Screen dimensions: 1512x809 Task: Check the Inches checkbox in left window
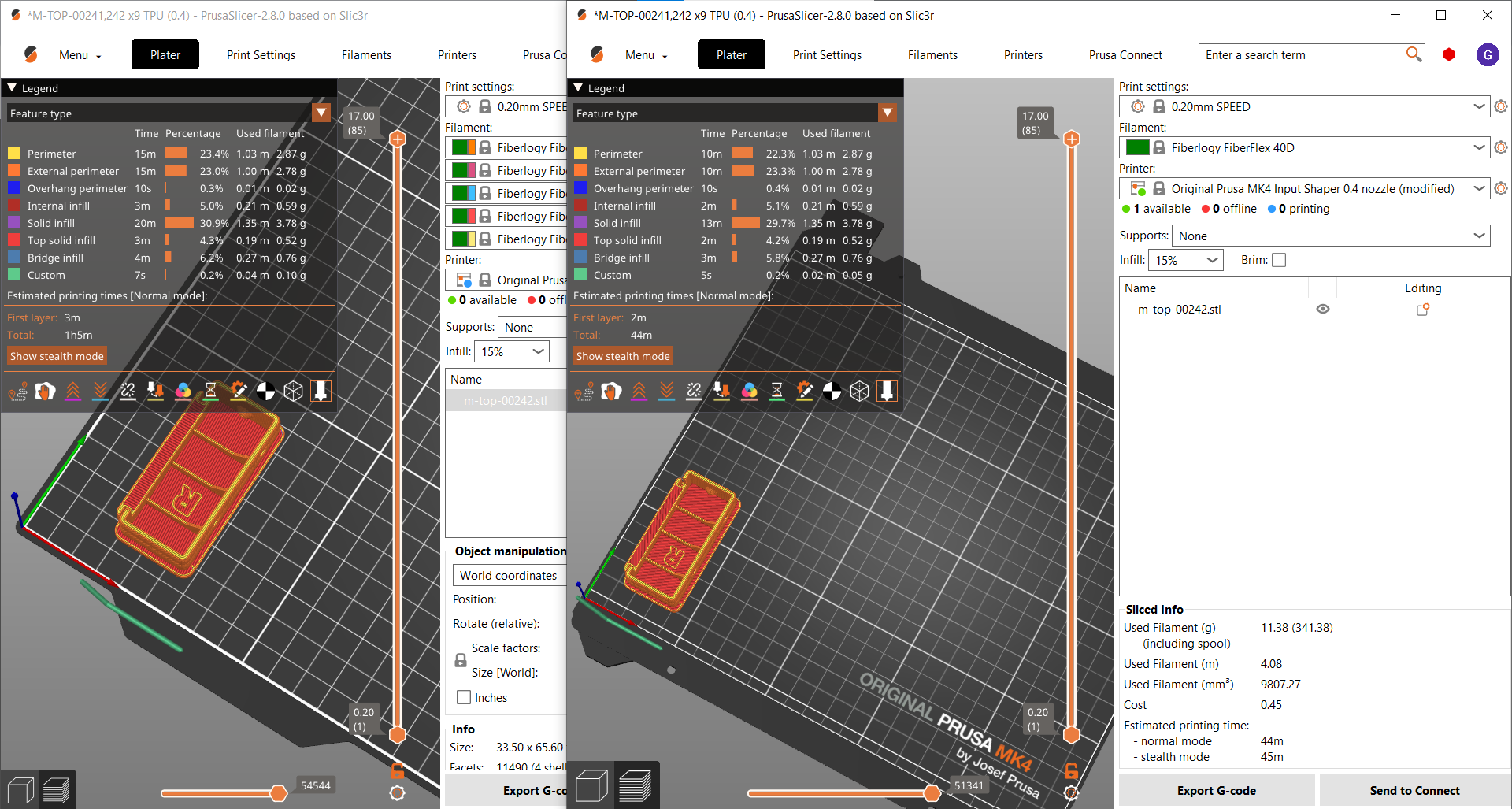(x=464, y=697)
